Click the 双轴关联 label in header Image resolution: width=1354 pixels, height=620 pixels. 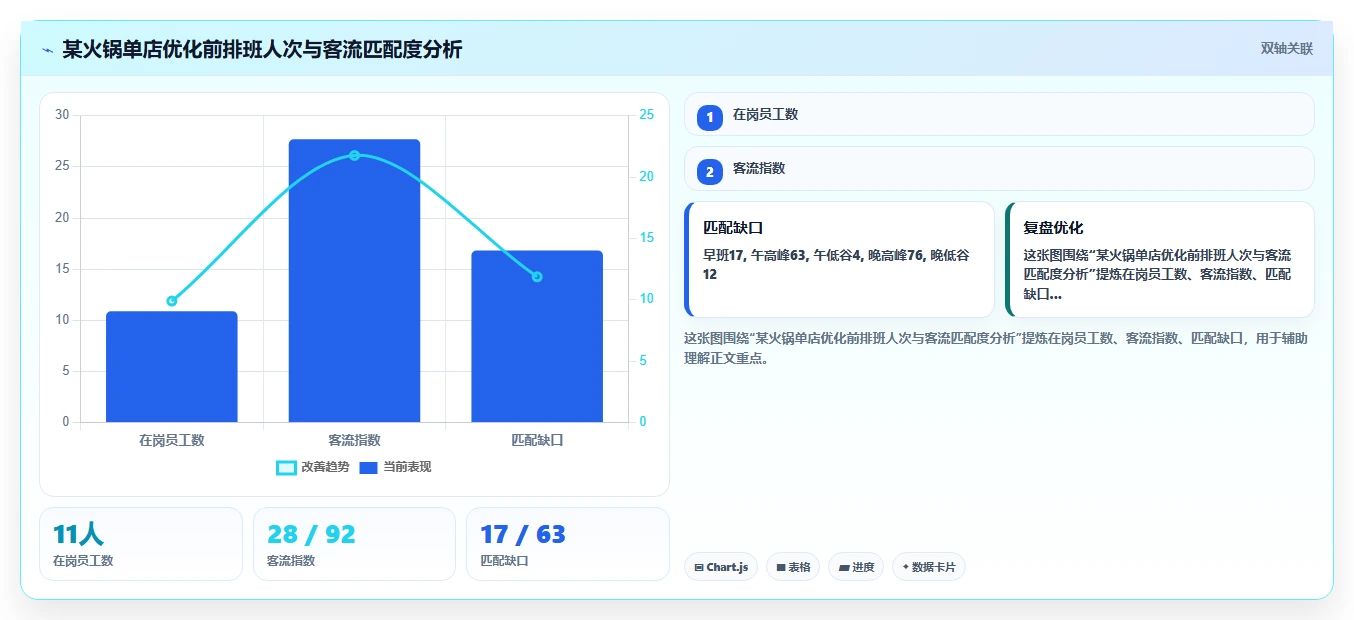click(1287, 49)
